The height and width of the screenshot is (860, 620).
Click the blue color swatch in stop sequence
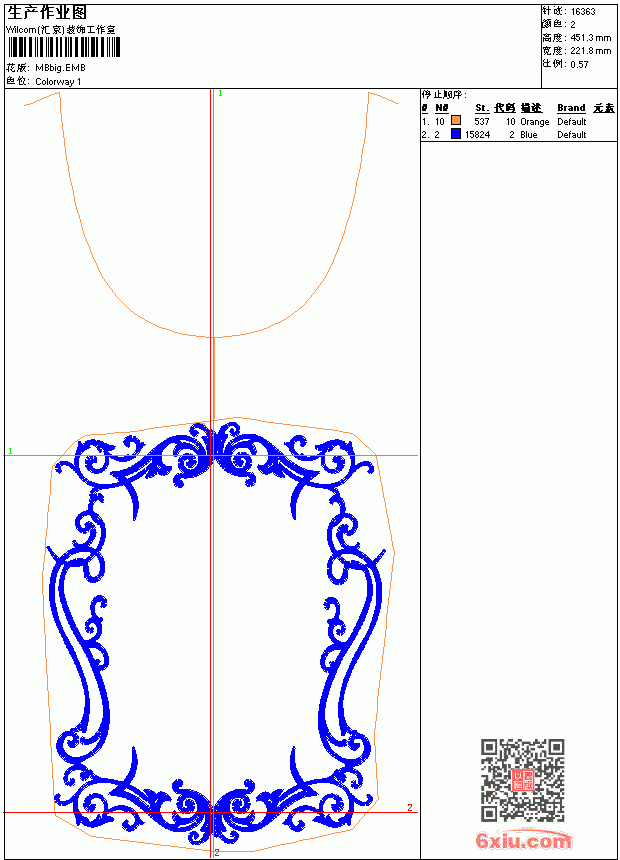click(x=456, y=133)
